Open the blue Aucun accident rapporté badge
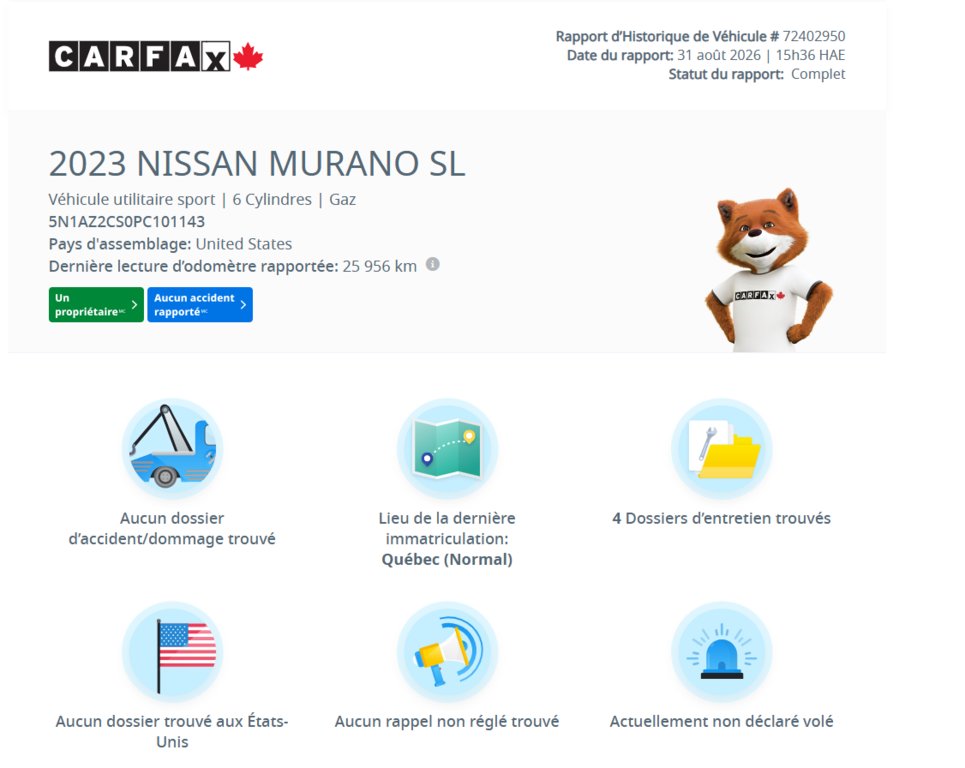 [x=200, y=305]
